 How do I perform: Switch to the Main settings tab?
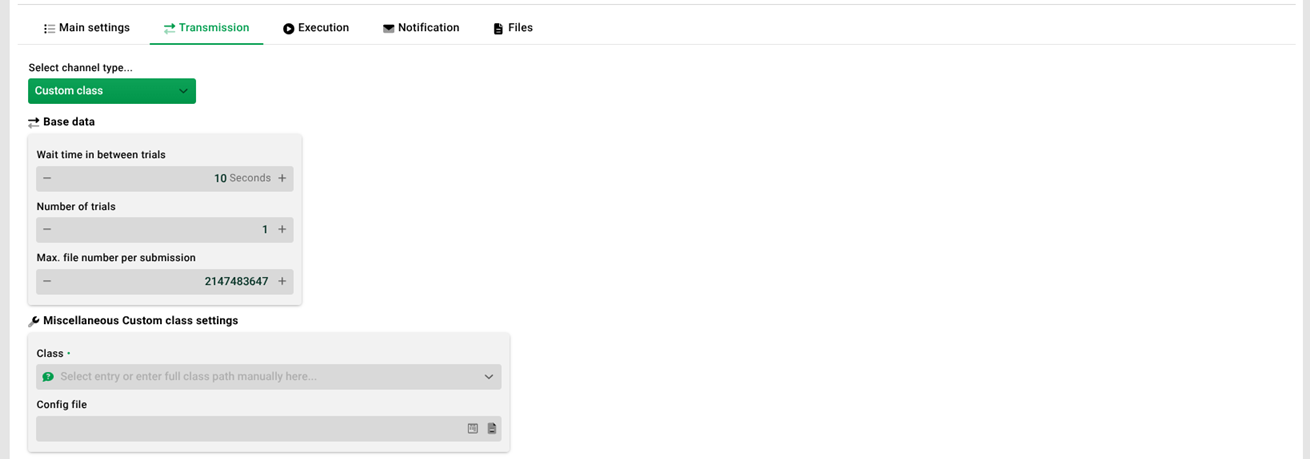87,28
